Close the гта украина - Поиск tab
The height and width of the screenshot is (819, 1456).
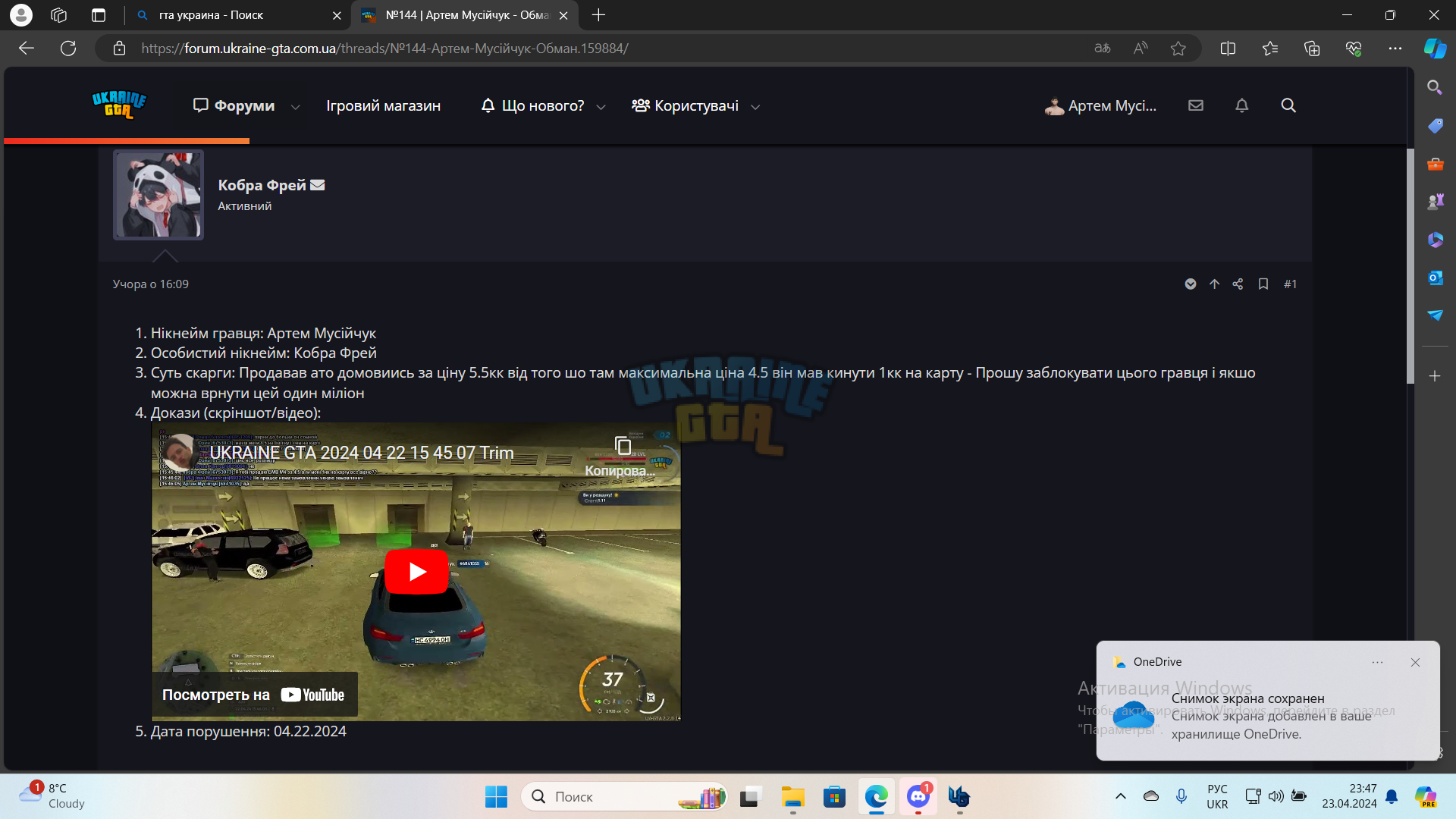click(x=337, y=15)
